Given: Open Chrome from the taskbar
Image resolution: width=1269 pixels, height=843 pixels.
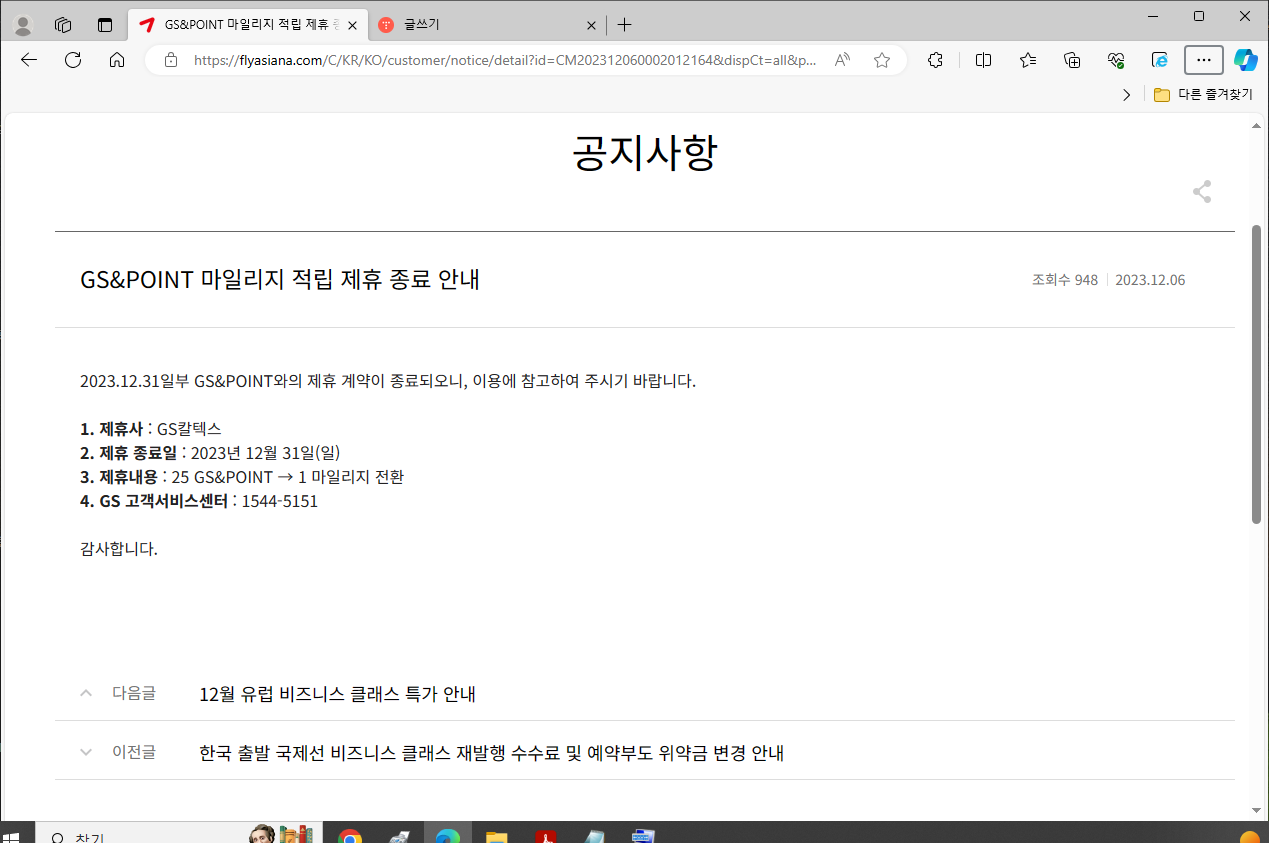Looking at the screenshot, I should (x=350, y=835).
